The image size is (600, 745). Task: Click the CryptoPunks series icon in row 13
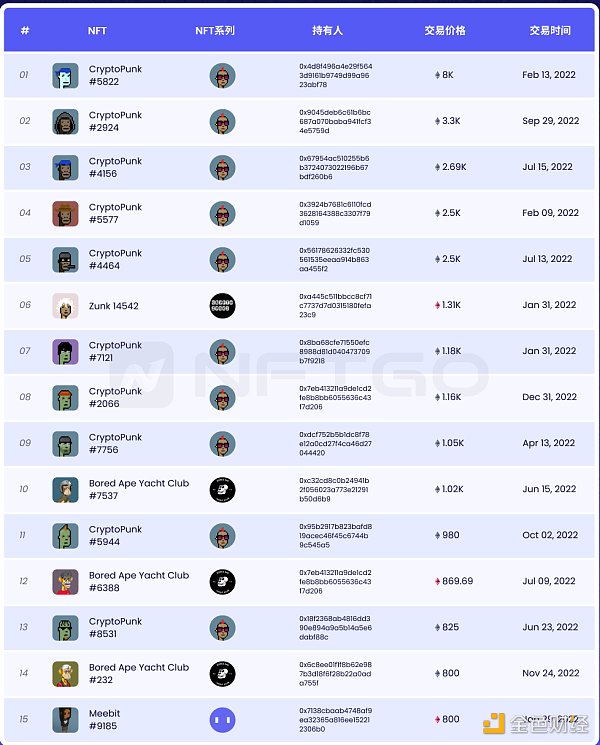(x=222, y=628)
